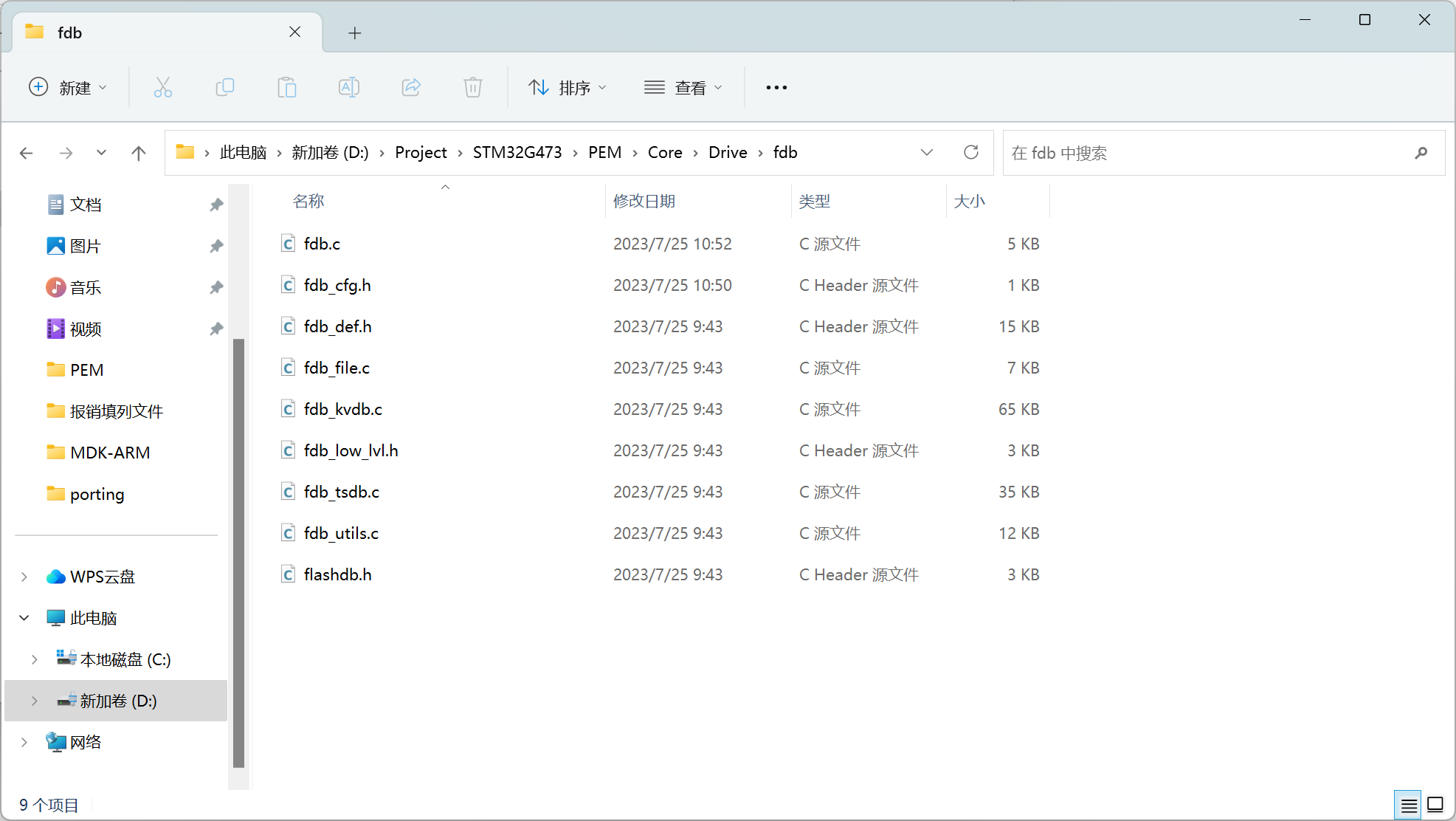Viewport: 1456px width, 821px height.
Task: Select file fdb_file.c
Action: click(337, 368)
